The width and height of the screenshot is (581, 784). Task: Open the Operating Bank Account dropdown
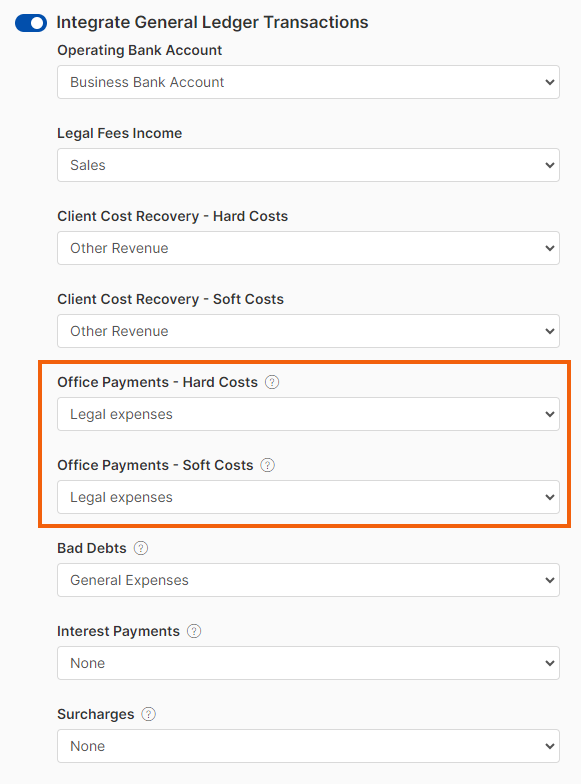click(308, 82)
